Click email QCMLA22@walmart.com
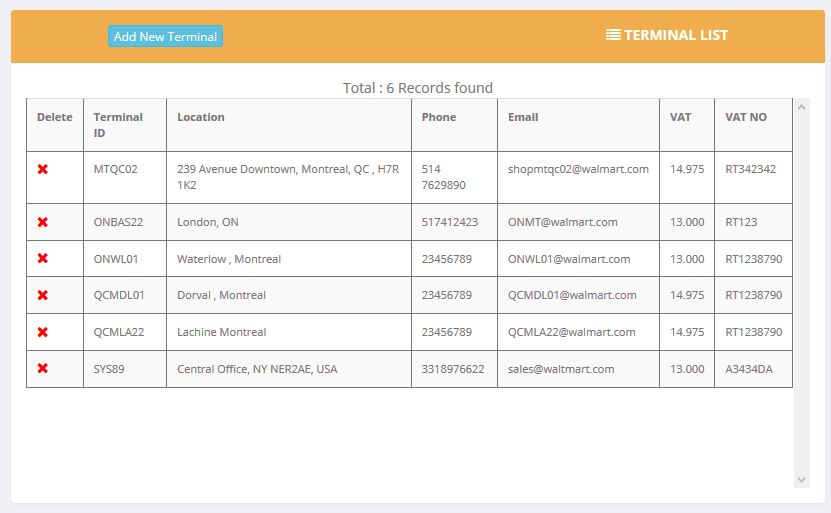The width and height of the screenshot is (831, 513). [x=572, y=332]
